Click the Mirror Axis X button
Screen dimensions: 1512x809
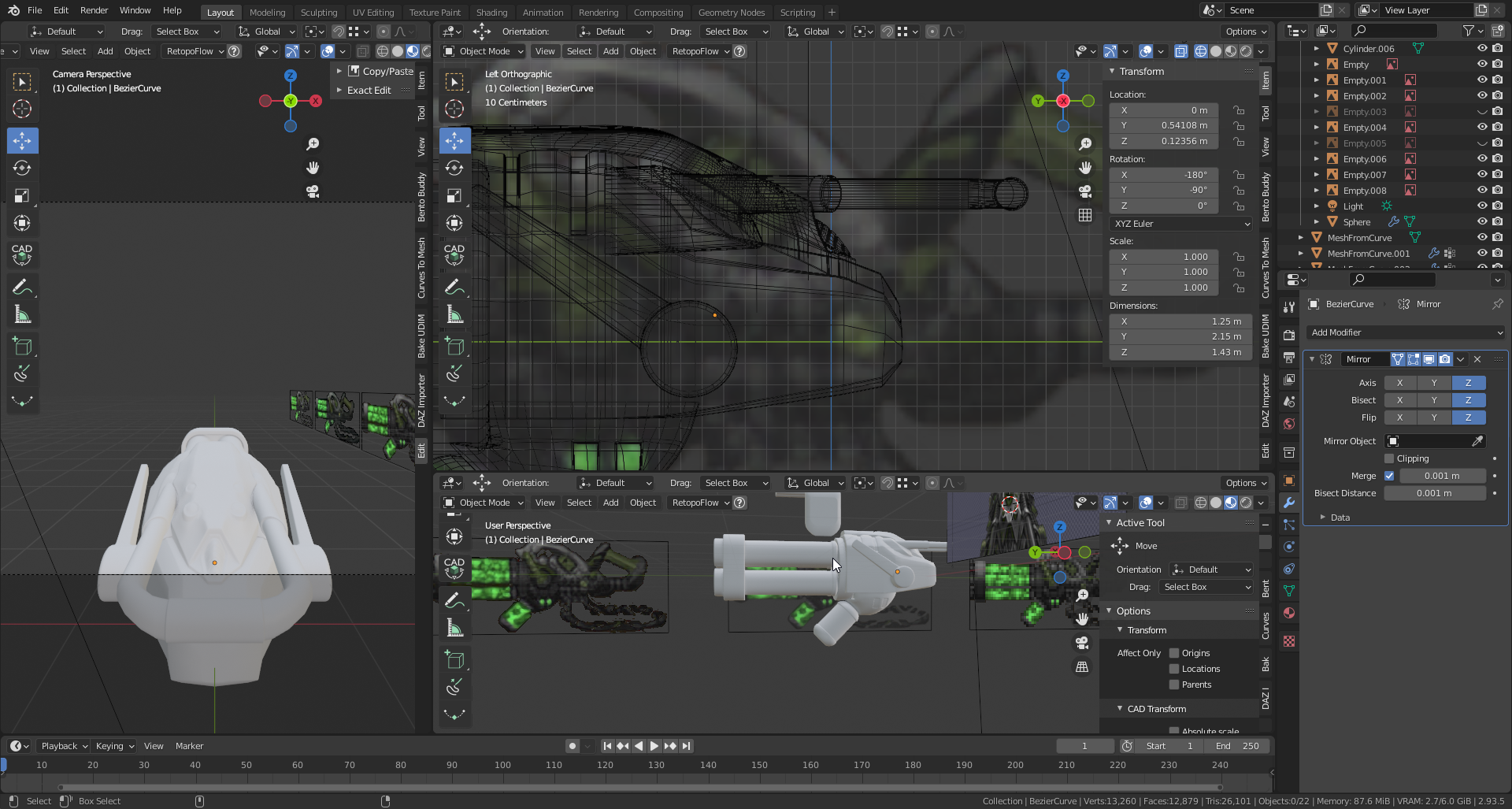click(x=1399, y=383)
